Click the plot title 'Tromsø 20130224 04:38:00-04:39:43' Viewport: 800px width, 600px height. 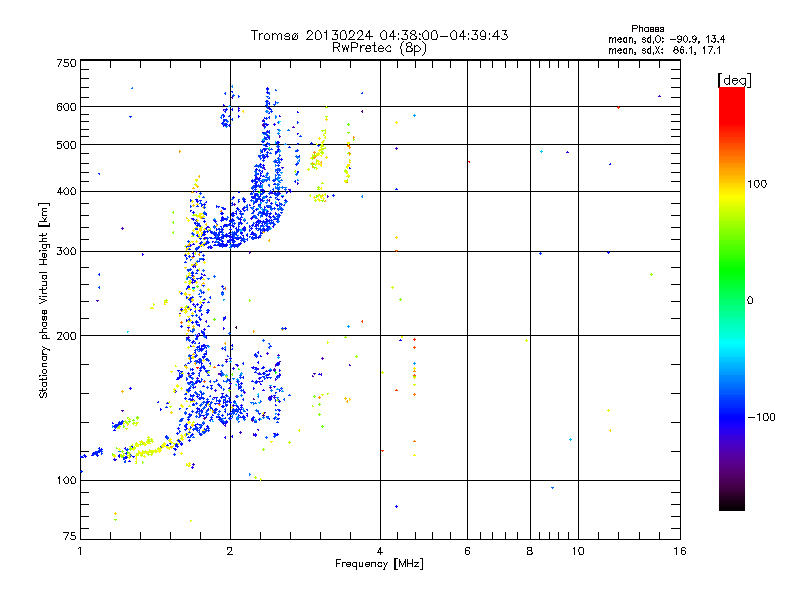379,35
